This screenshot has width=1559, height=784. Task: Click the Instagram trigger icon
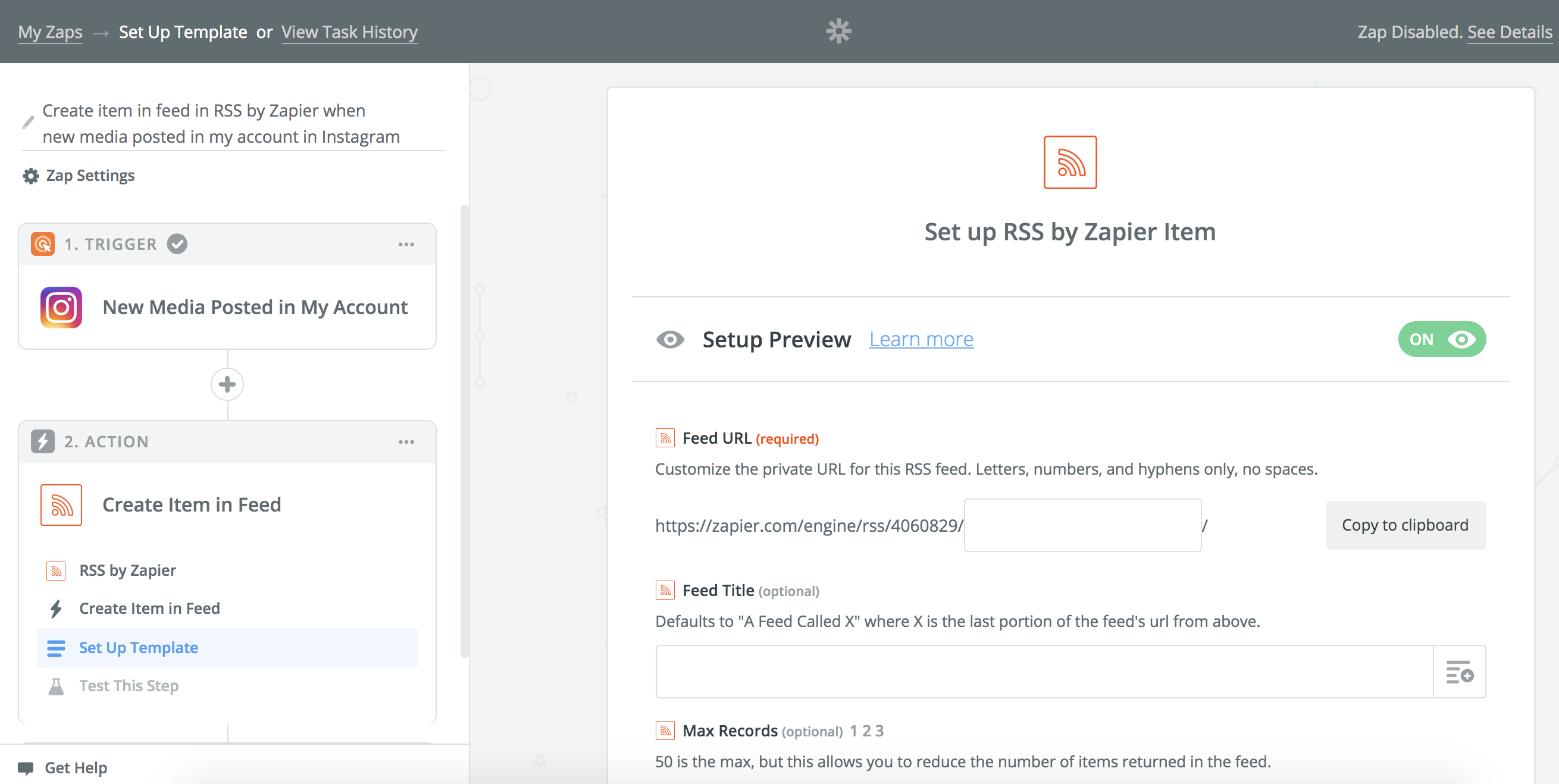[x=61, y=308]
